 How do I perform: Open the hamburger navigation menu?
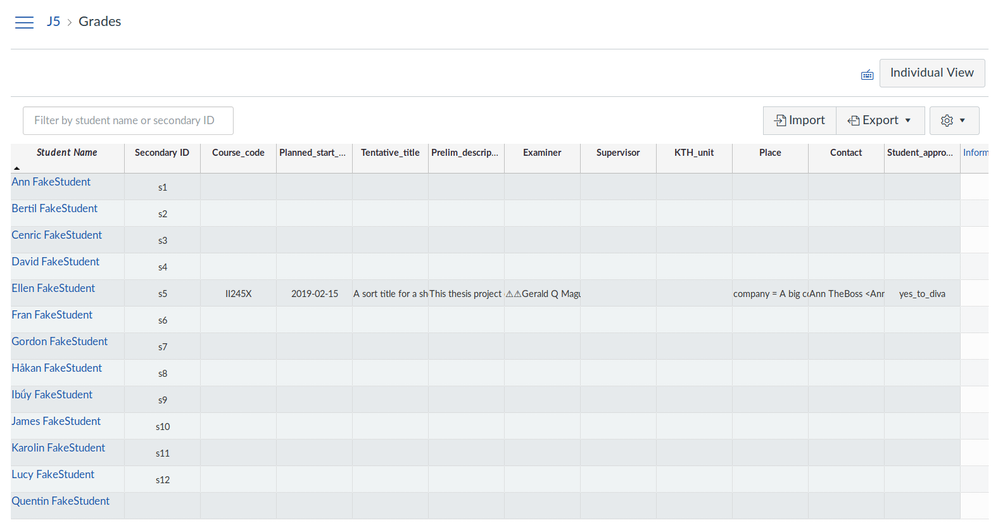click(x=24, y=22)
